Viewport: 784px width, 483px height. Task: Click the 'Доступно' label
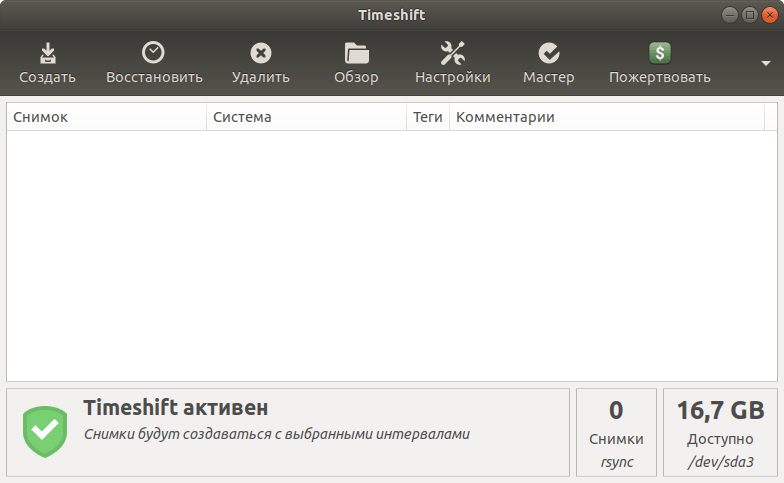(720, 439)
